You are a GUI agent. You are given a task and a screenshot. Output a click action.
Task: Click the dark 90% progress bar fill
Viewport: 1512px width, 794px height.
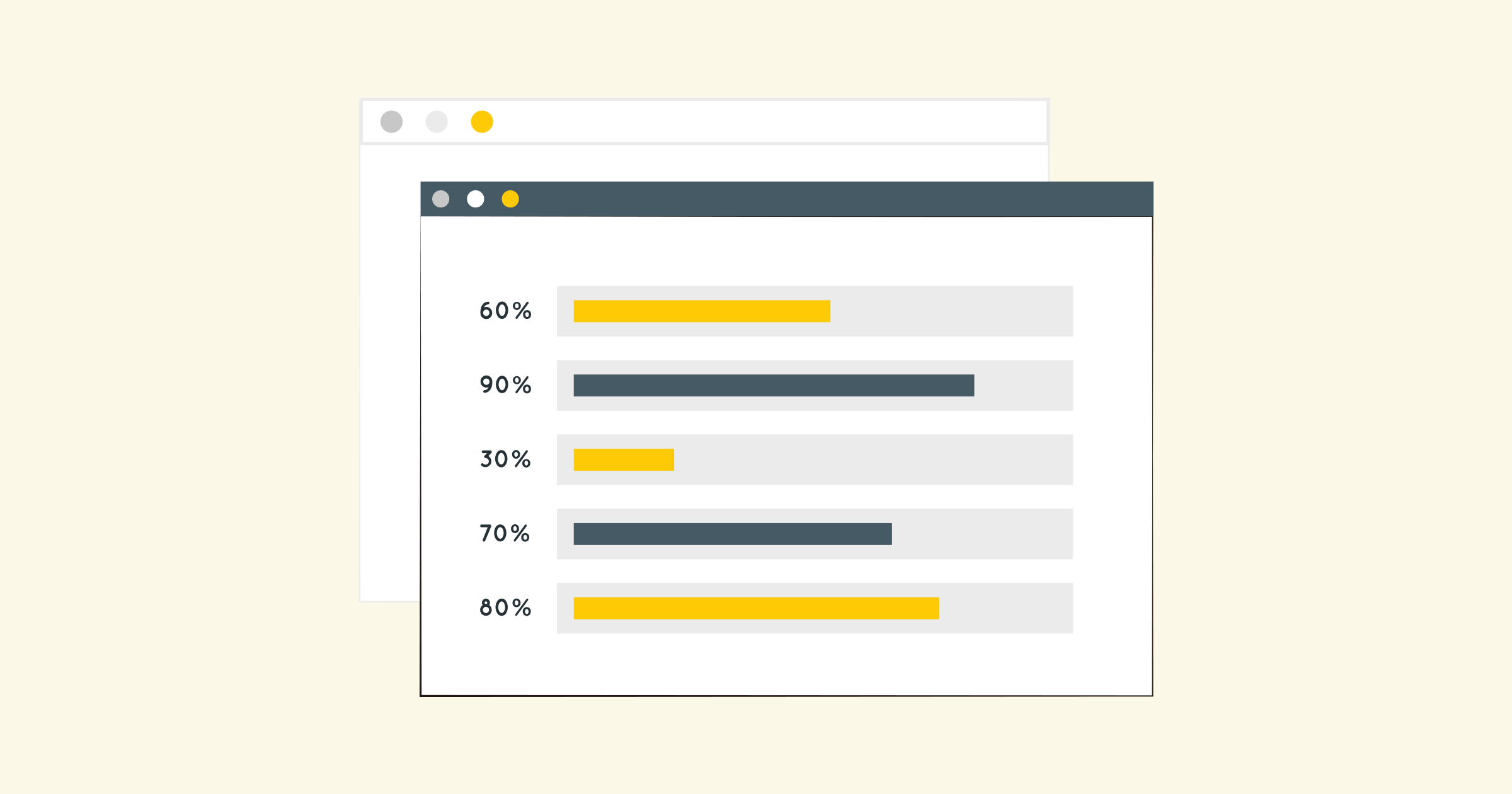(774, 386)
